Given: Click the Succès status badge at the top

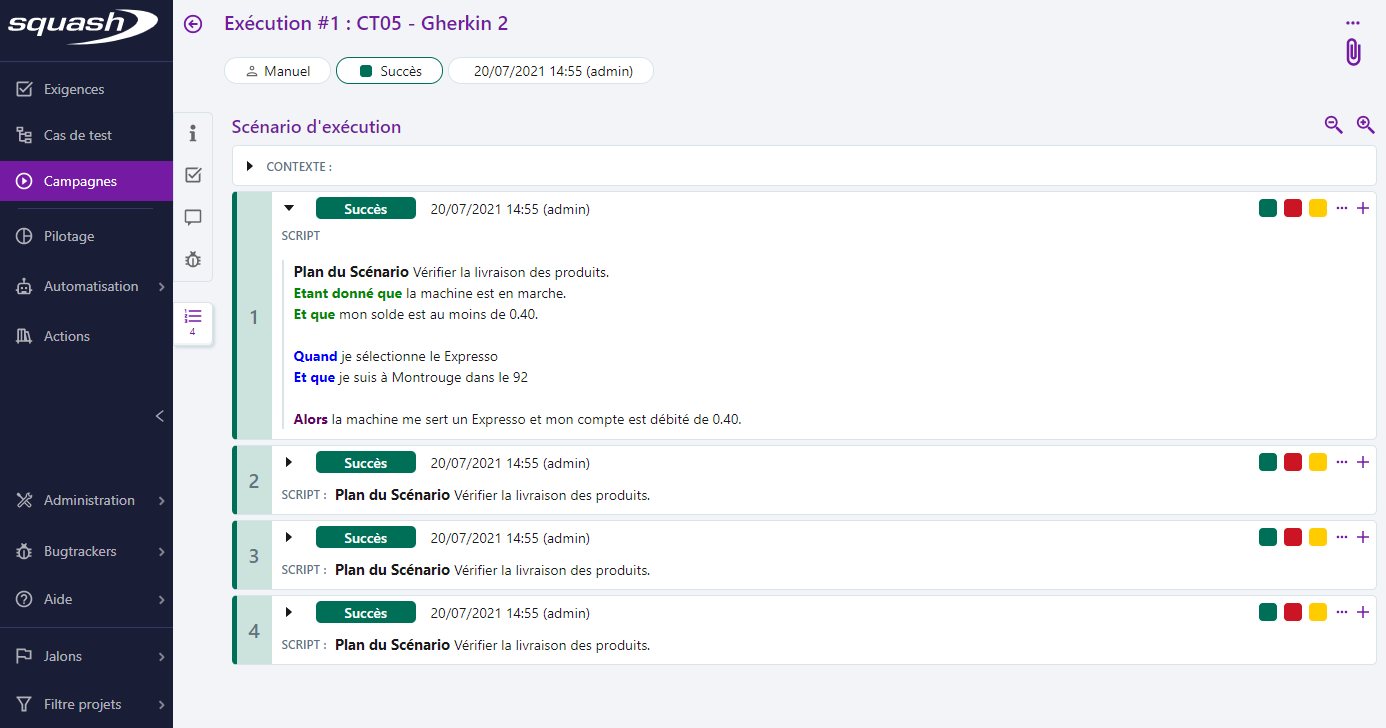Looking at the screenshot, I should 389,70.
